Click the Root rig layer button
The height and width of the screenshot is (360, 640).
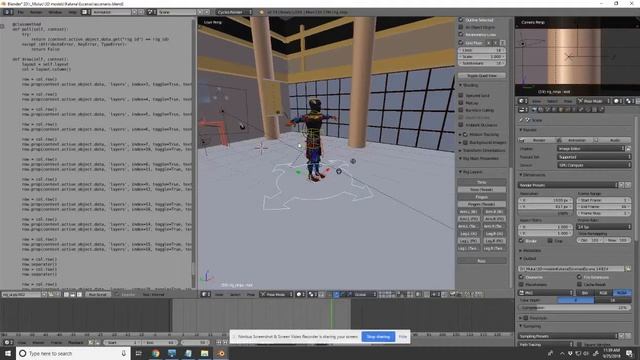(482, 260)
